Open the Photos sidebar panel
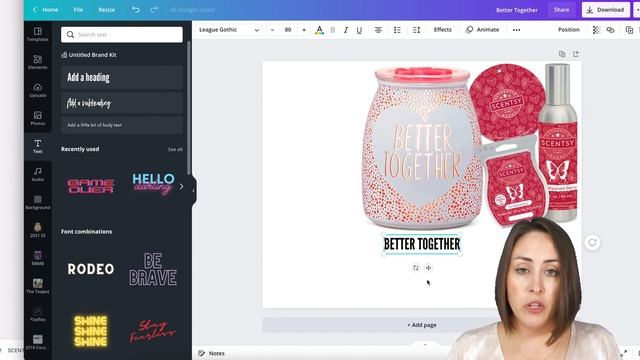 (38, 118)
